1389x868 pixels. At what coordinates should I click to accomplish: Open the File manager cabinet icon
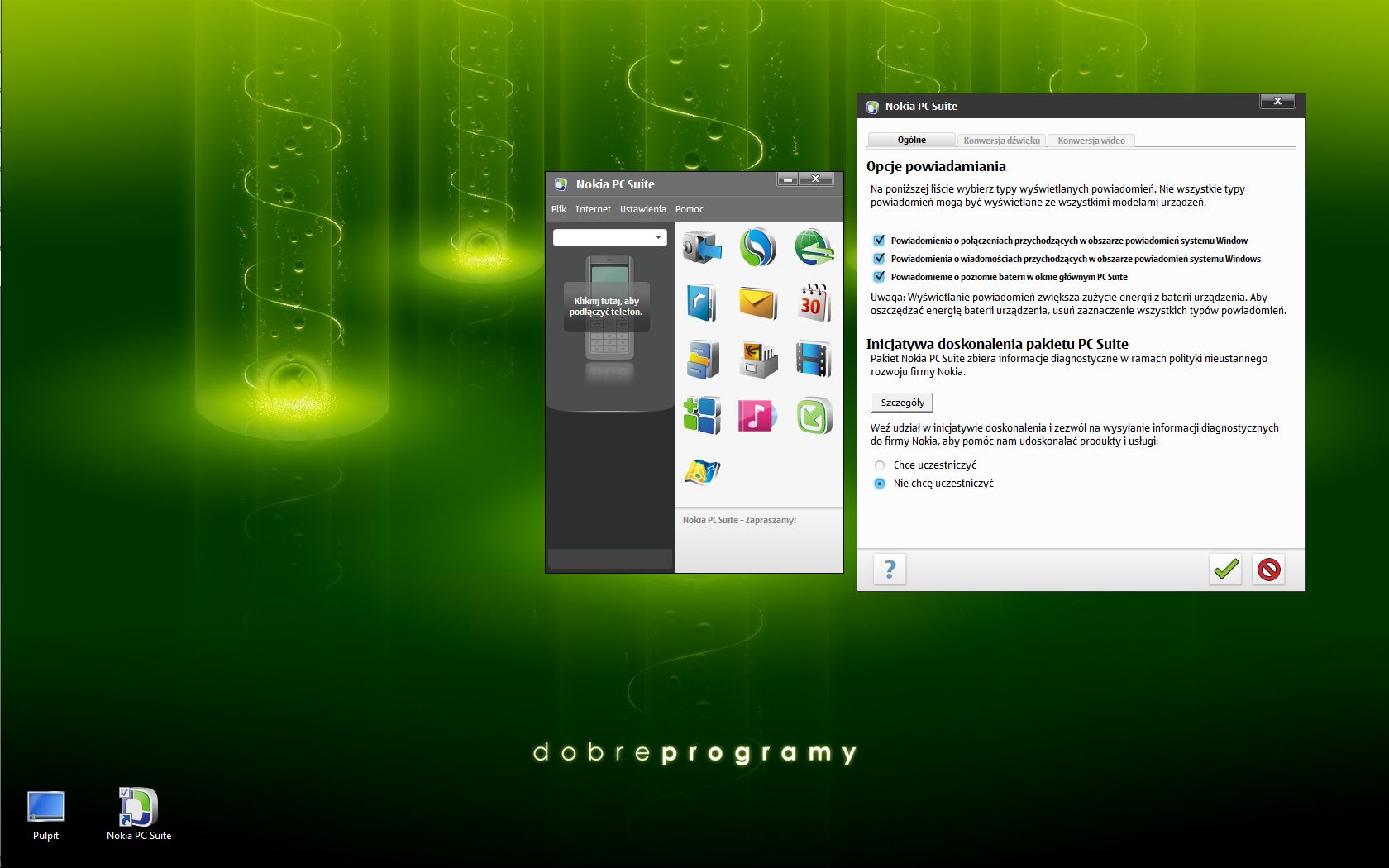pos(702,360)
